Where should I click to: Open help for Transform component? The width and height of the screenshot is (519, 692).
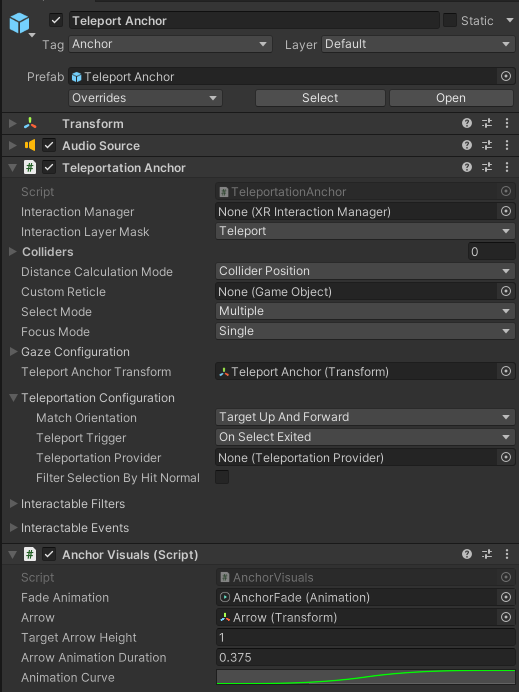467,124
